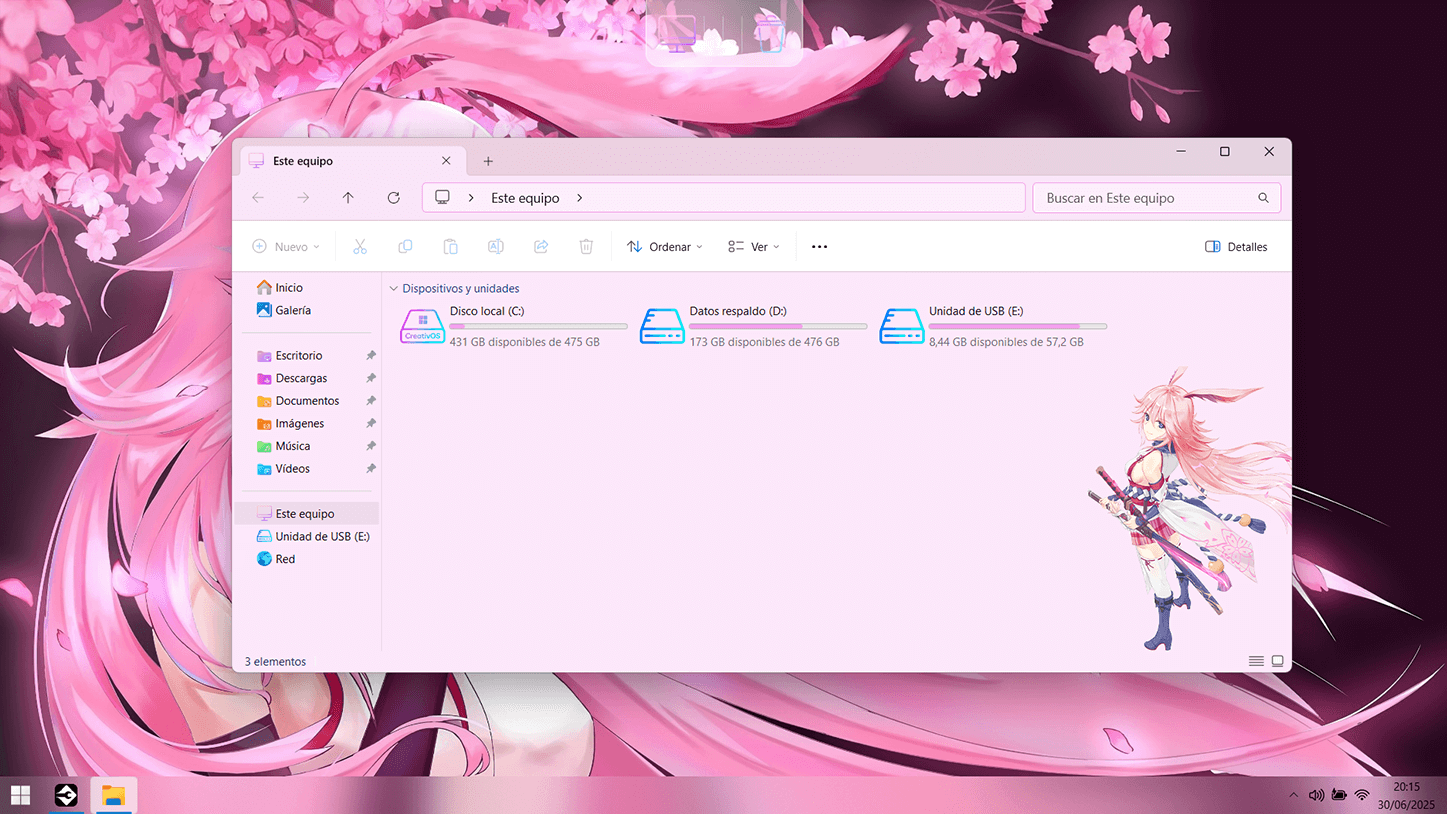Toggle the Detalles pane
Viewport: 1447px width, 814px height.
click(x=1236, y=247)
